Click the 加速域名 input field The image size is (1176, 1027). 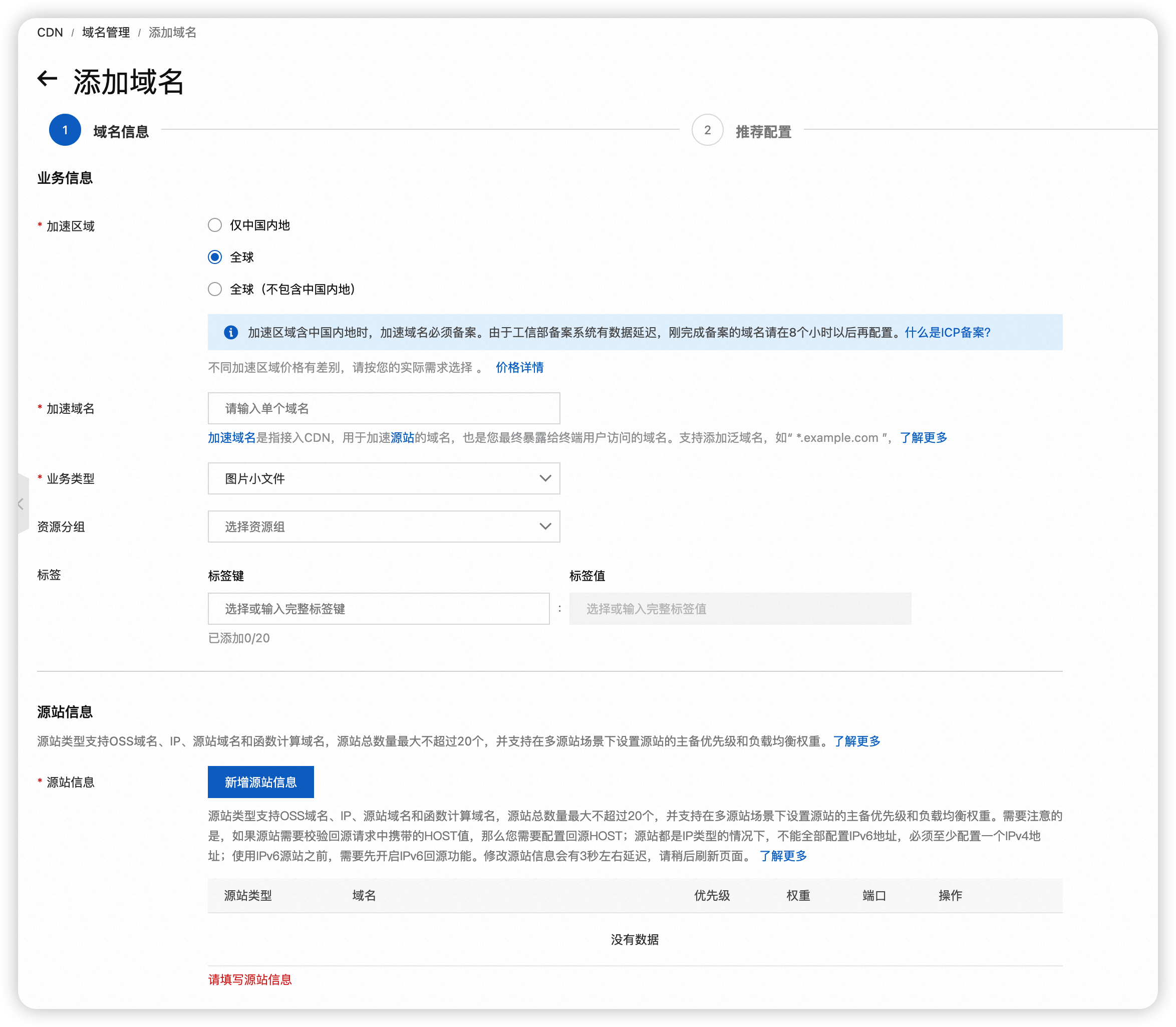pyautogui.click(x=383, y=409)
